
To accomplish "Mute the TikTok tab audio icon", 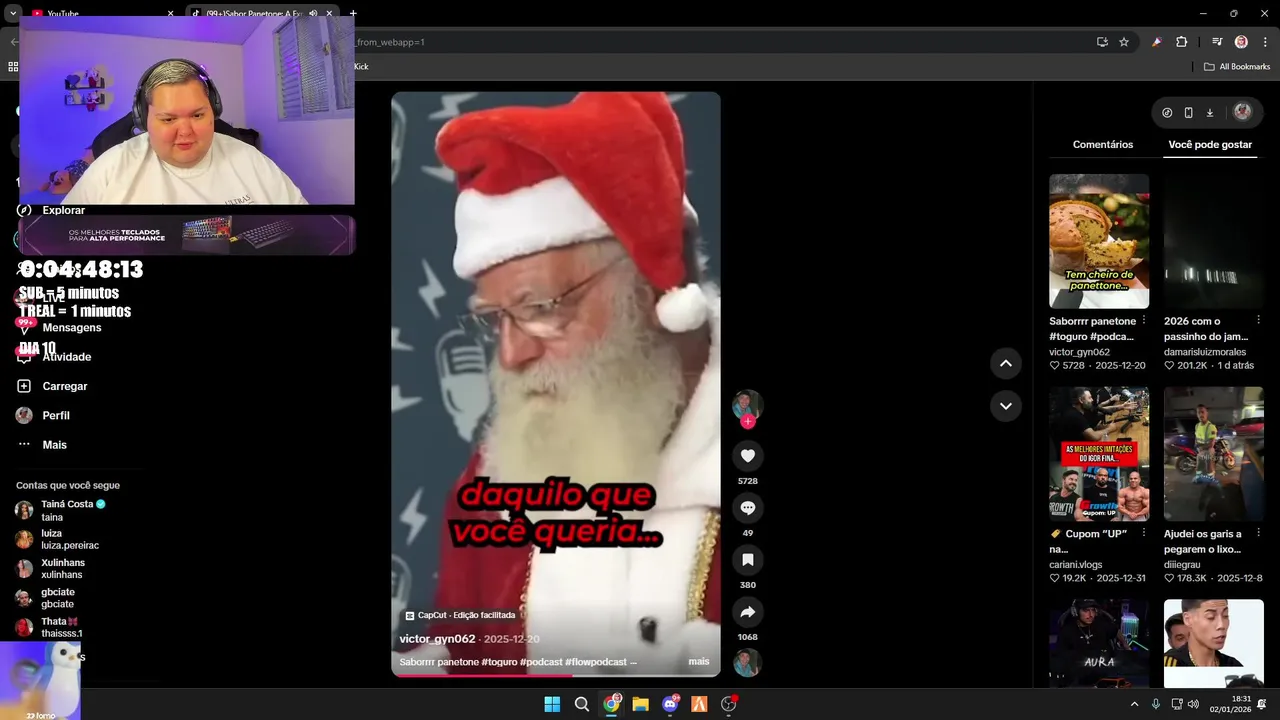I will [313, 14].
